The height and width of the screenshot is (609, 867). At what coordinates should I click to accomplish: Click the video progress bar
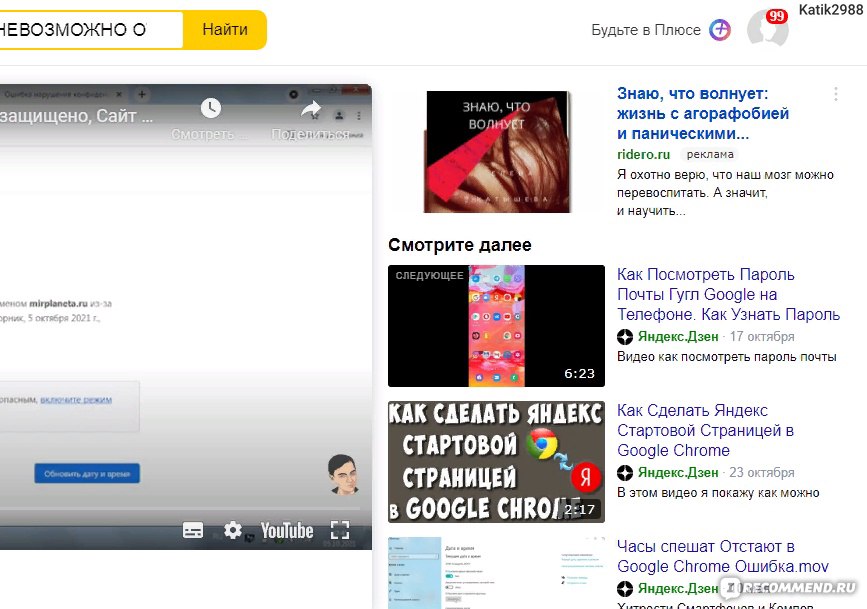pyautogui.click(x=180, y=508)
